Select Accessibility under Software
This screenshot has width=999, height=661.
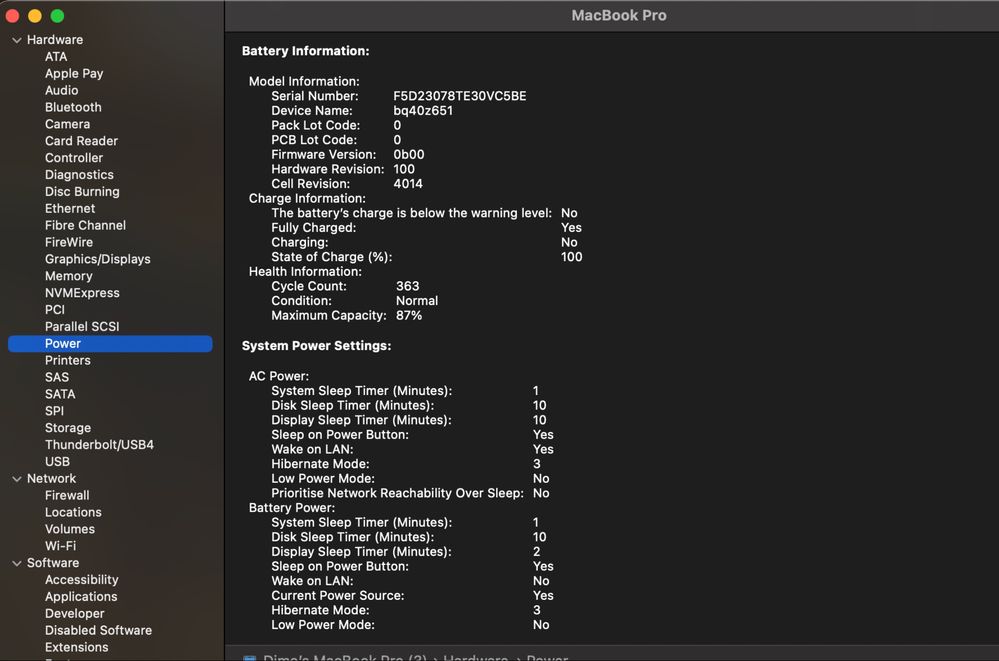(82, 580)
